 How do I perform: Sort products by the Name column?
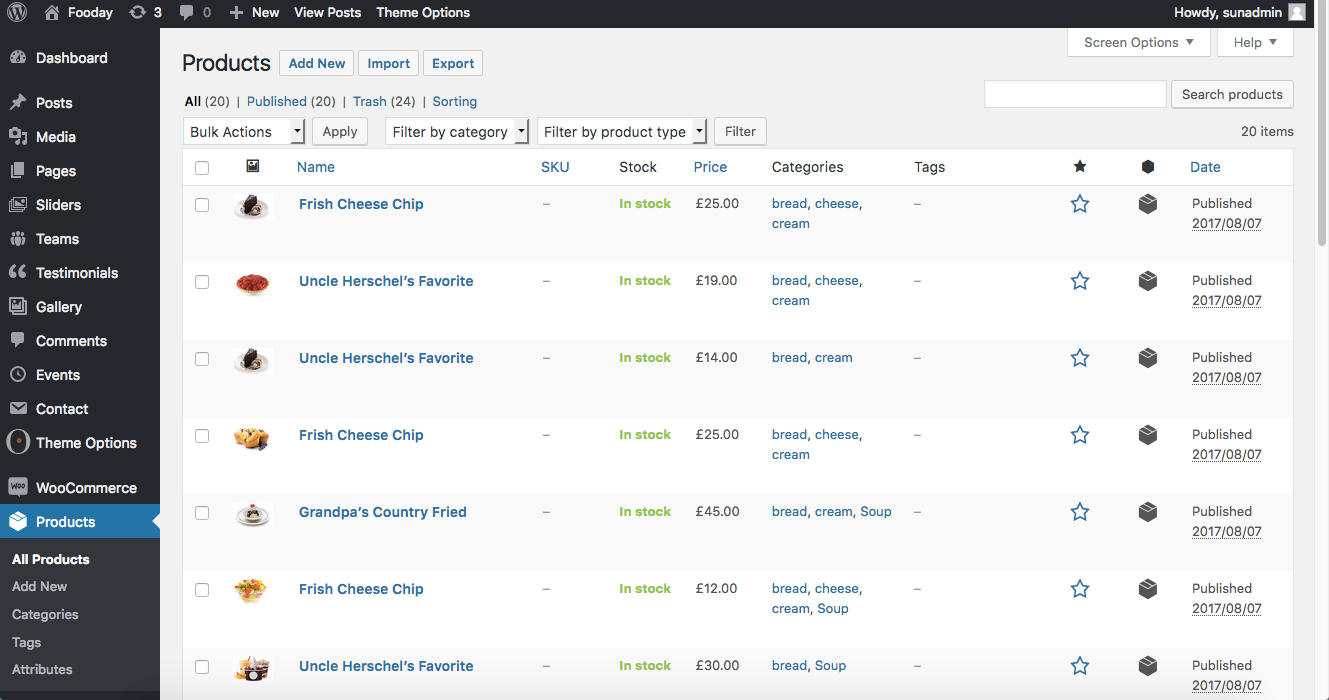click(316, 167)
